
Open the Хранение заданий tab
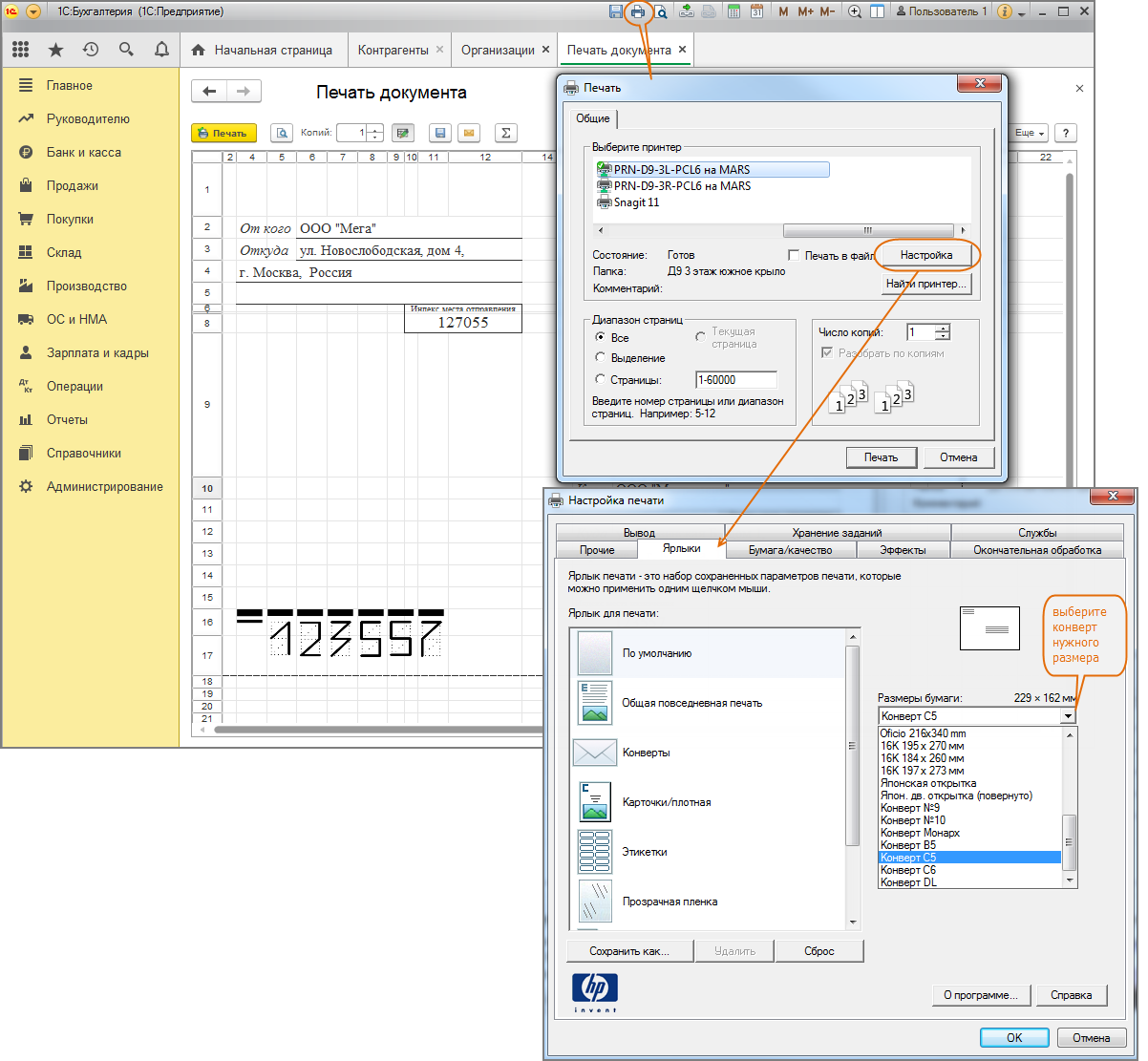[837, 533]
